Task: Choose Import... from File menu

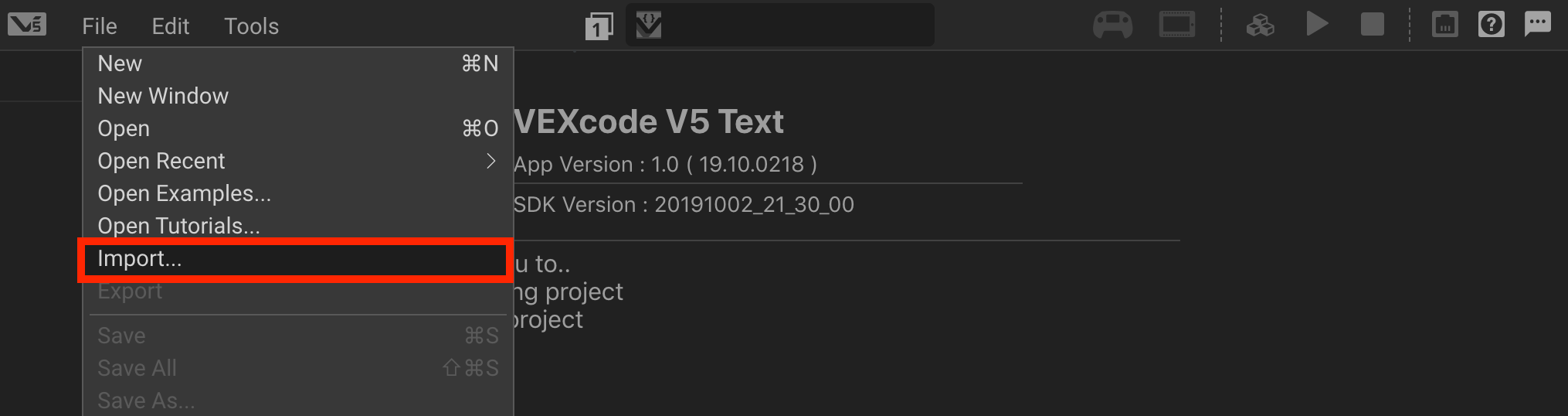Action: point(140,259)
